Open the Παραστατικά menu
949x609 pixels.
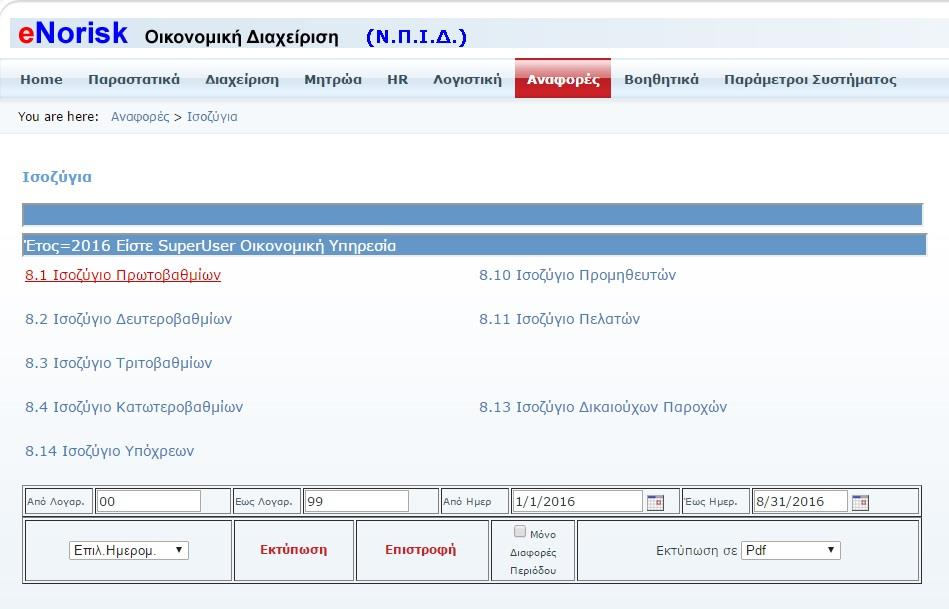(134, 79)
